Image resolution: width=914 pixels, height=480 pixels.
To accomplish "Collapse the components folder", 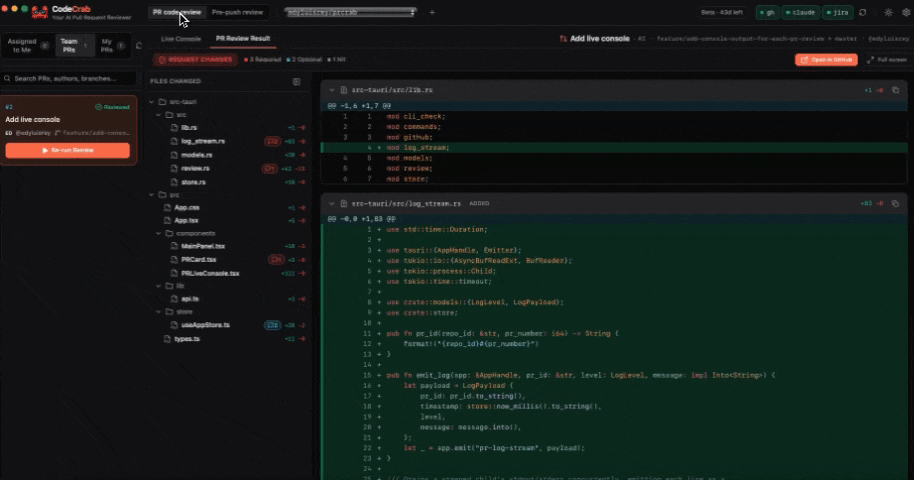I will point(158,233).
